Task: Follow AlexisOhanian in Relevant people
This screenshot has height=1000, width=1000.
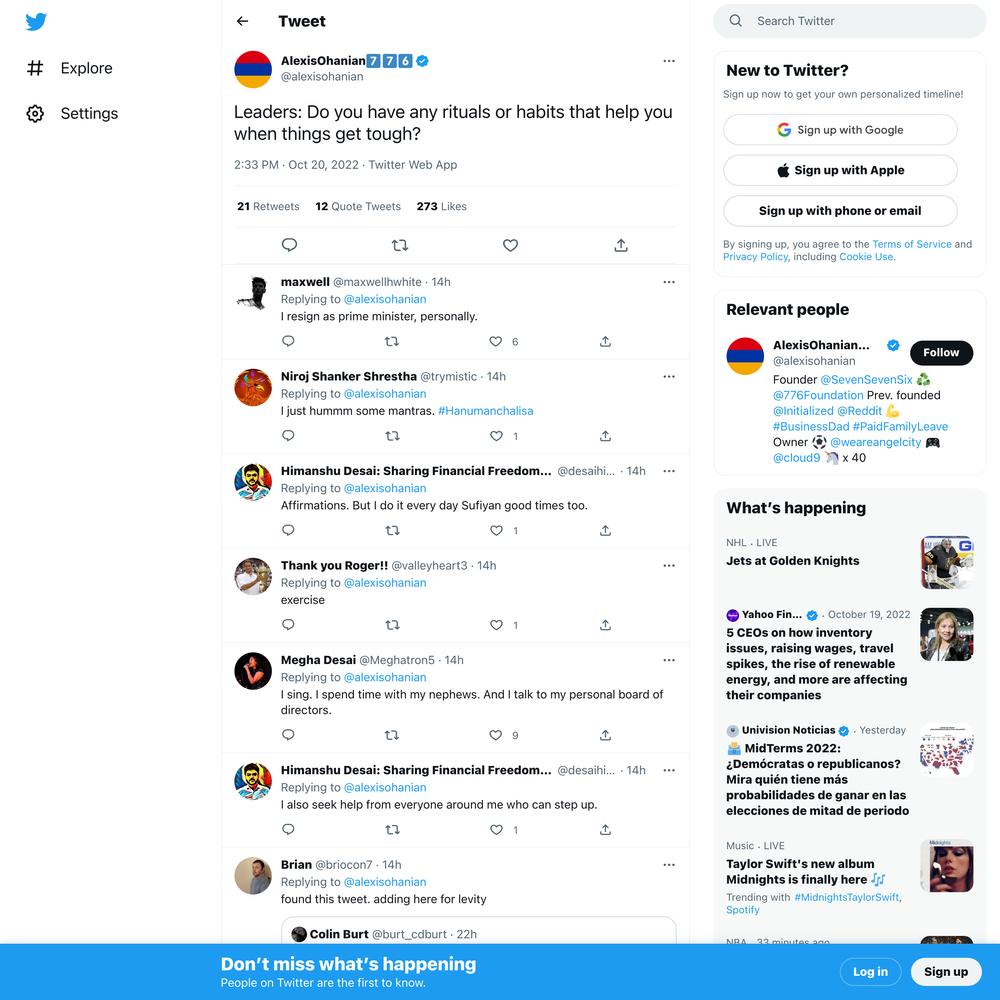Action: coord(941,353)
